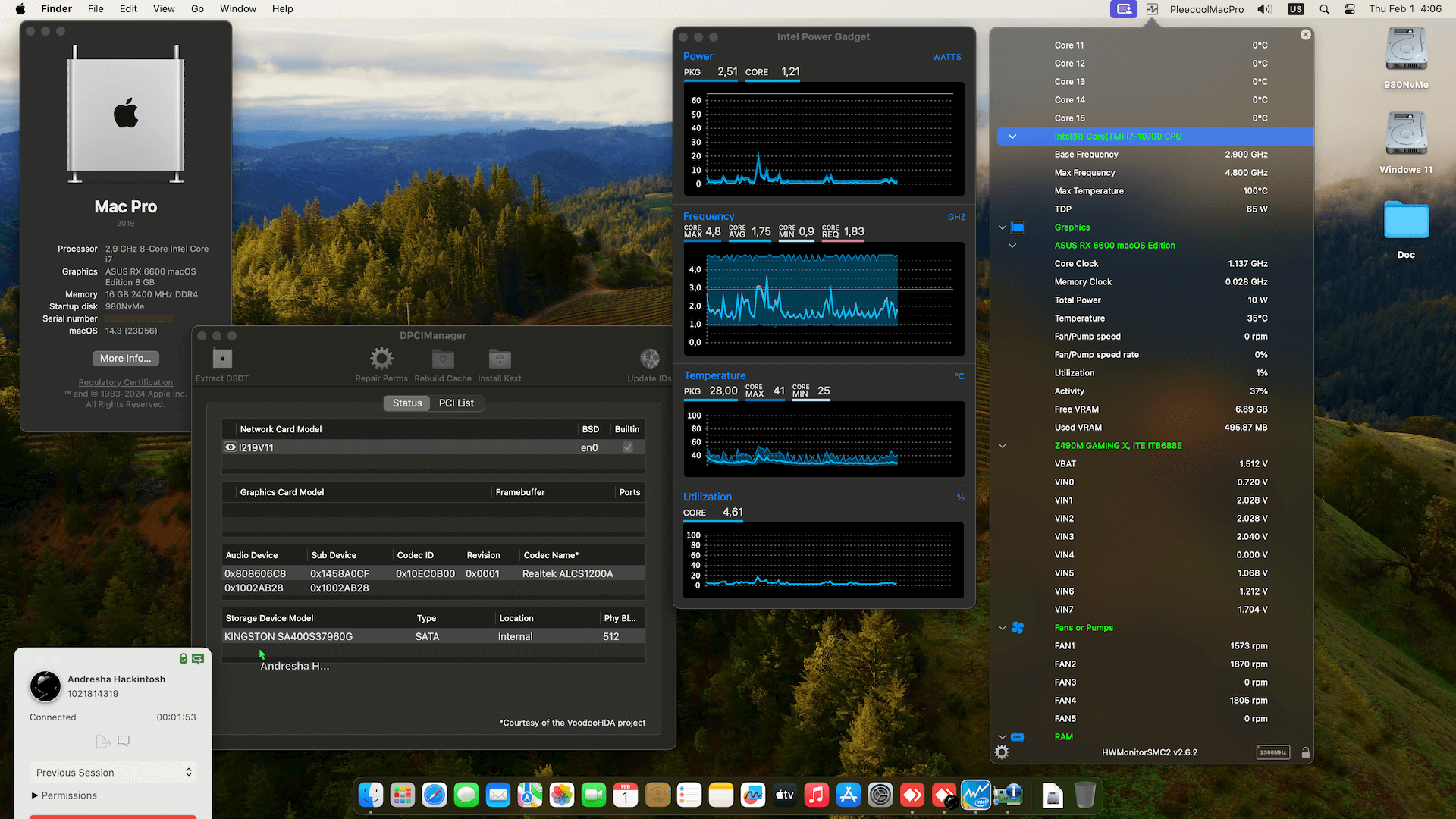The width and height of the screenshot is (1456, 819).
Task: Collapse the Fans or Pumps section
Action: (x=1003, y=628)
